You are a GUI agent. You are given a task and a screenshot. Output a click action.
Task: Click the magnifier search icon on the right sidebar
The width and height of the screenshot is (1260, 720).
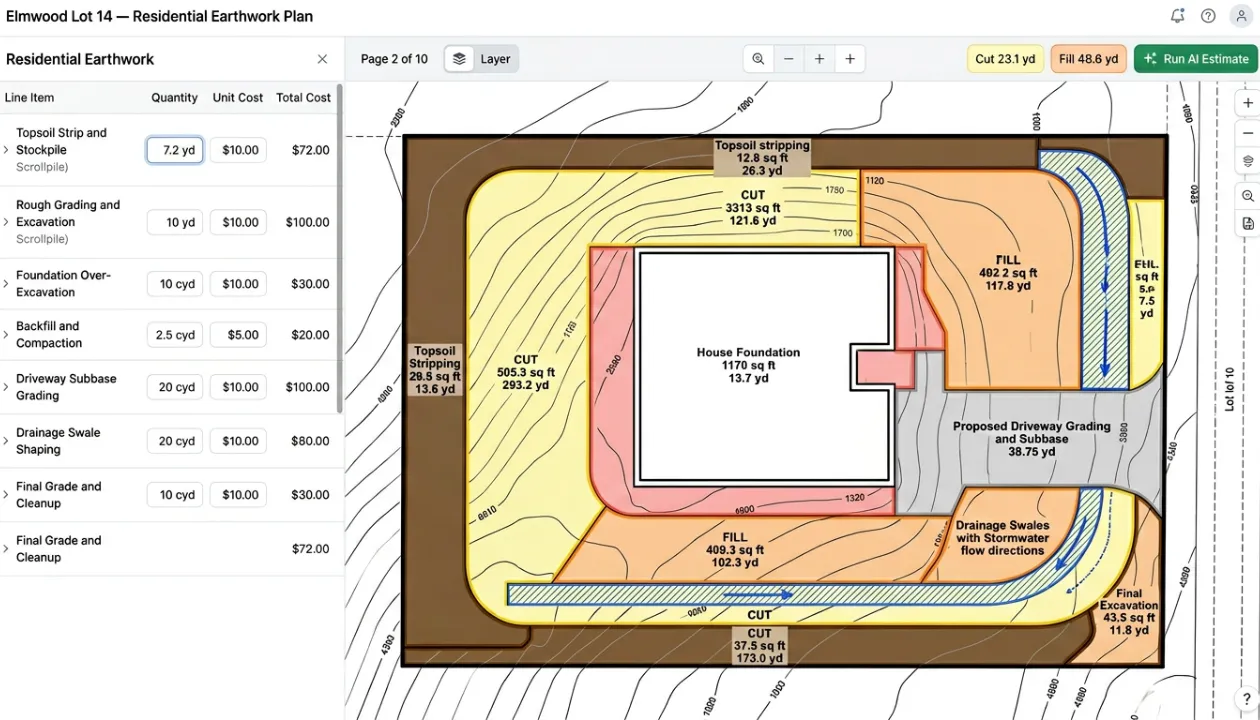[x=1247, y=196]
